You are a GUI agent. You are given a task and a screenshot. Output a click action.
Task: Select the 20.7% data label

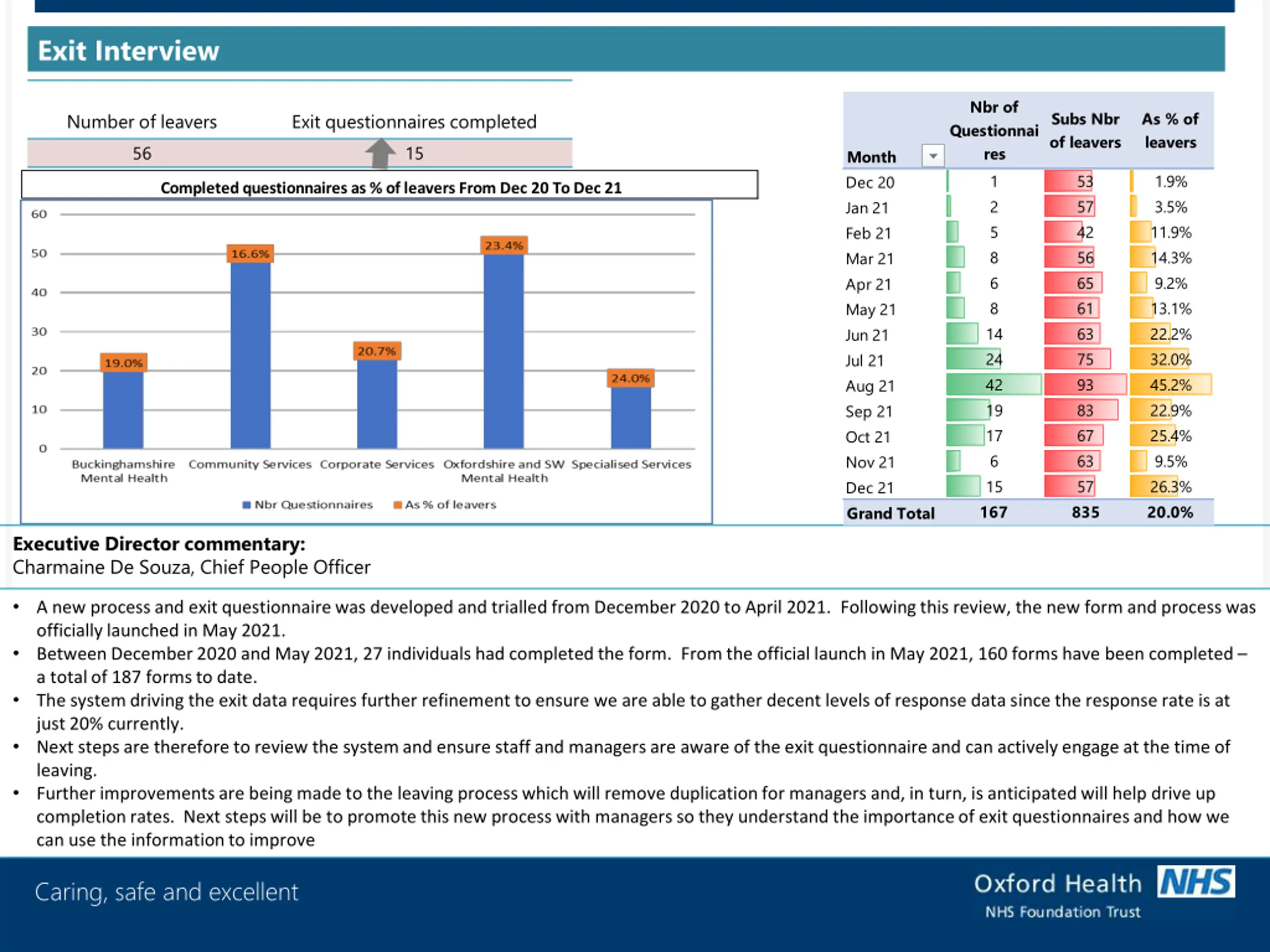[377, 351]
